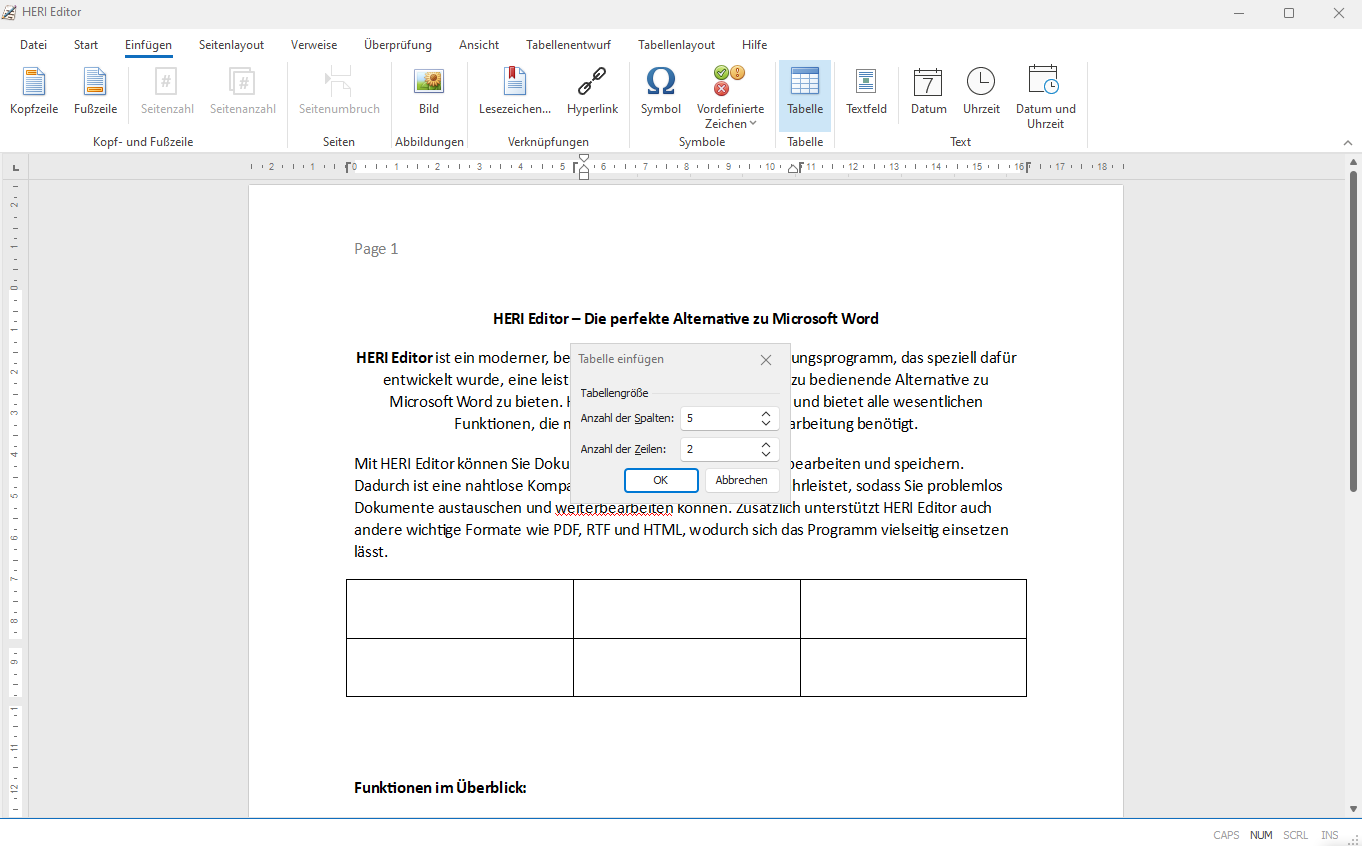The image size is (1362, 846).
Task: Click the tab stop selector at ruler corner
Action: tap(15, 167)
